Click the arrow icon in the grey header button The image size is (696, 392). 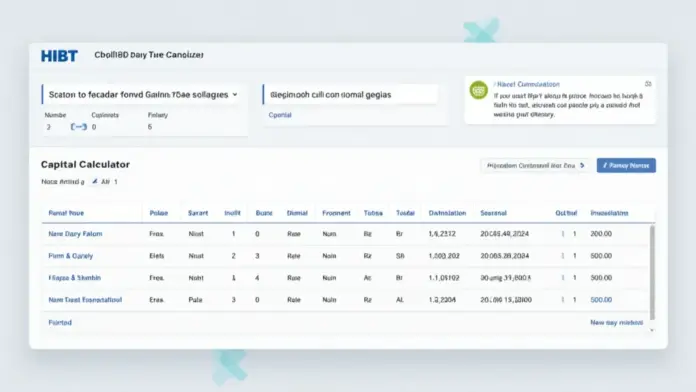coord(582,166)
